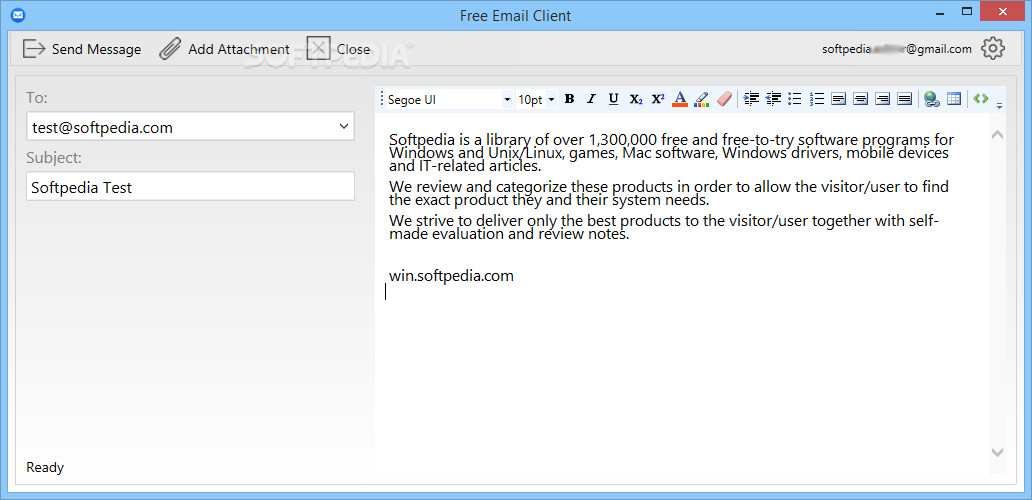Toggle bold formatting
Viewport: 1032px width, 500px height.
click(x=570, y=99)
